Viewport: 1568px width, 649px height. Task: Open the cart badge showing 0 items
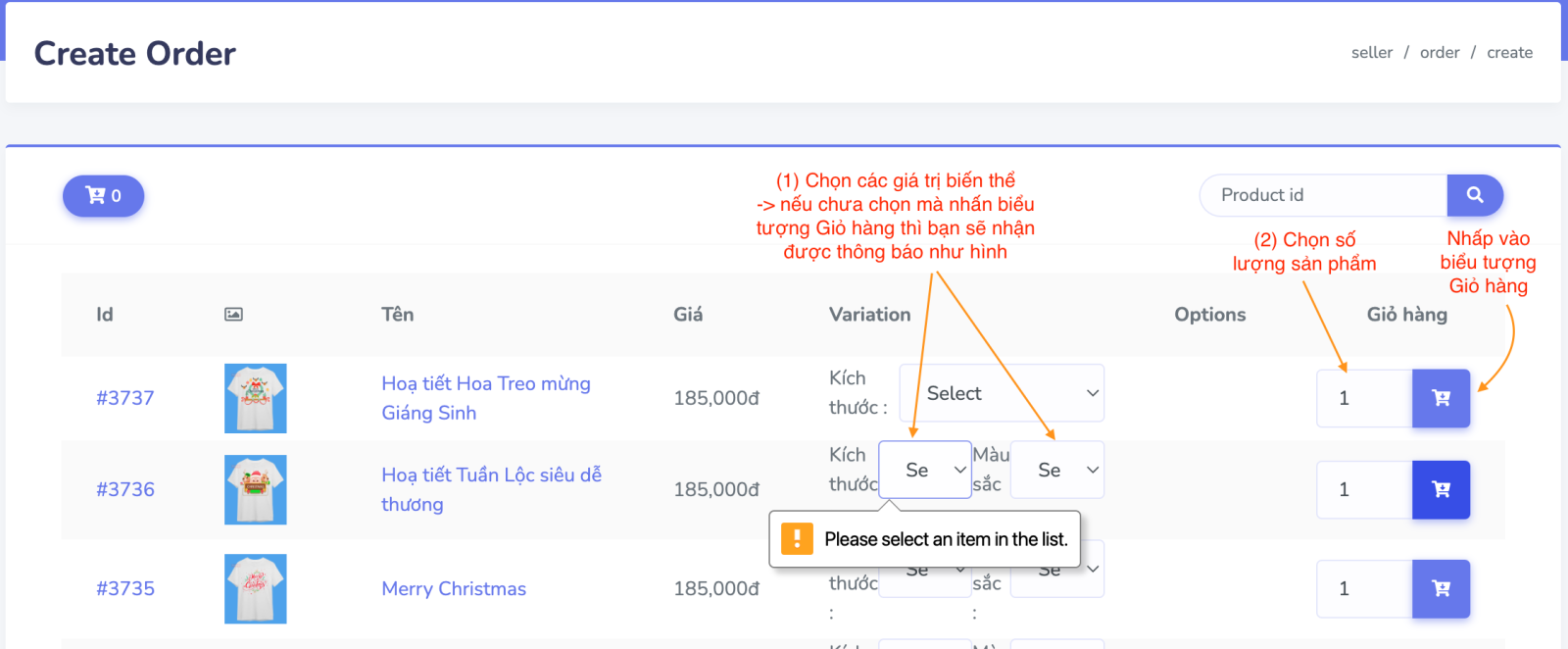(103, 196)
